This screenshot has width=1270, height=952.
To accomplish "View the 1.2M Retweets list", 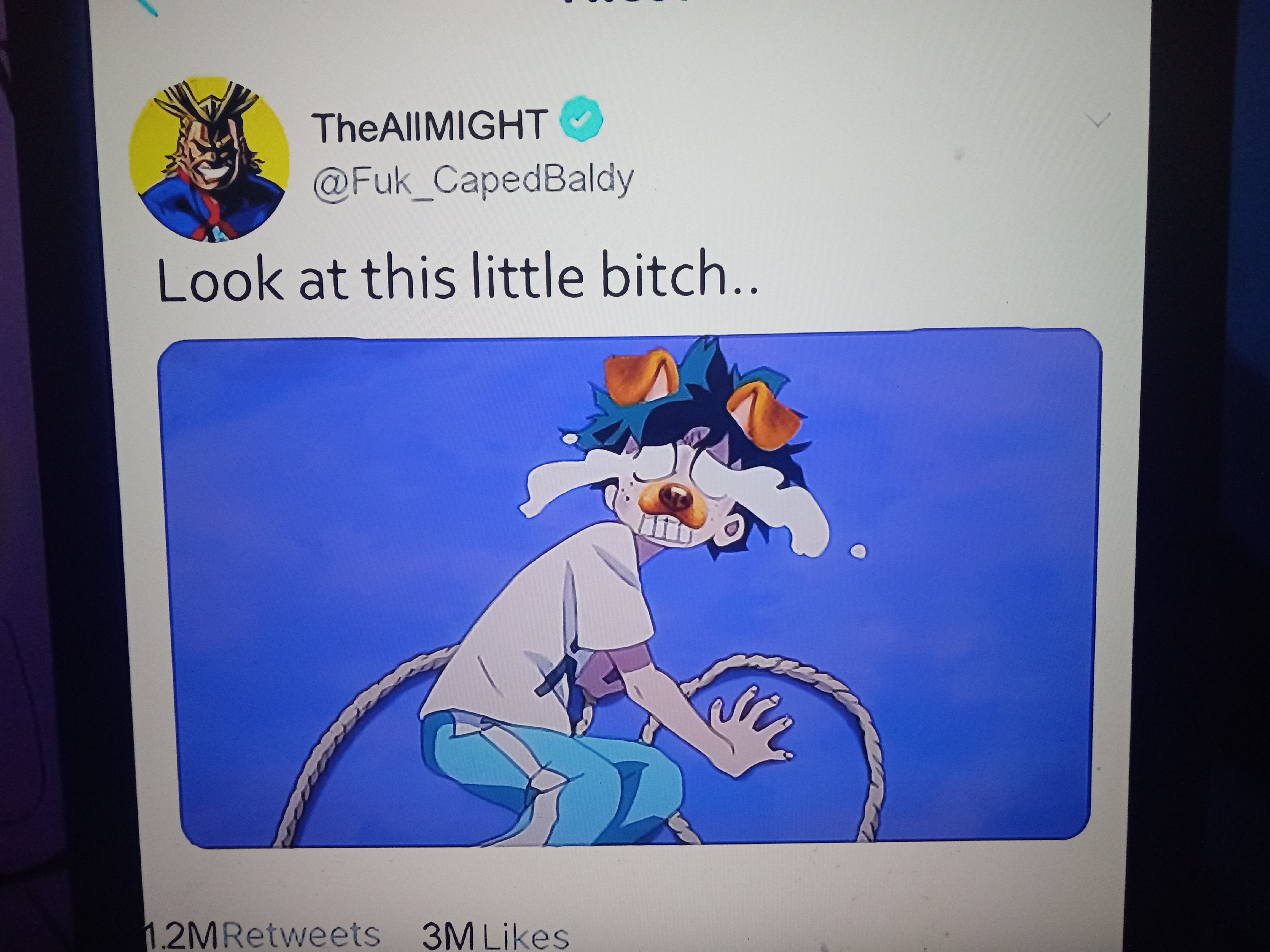I will point(261,935).
